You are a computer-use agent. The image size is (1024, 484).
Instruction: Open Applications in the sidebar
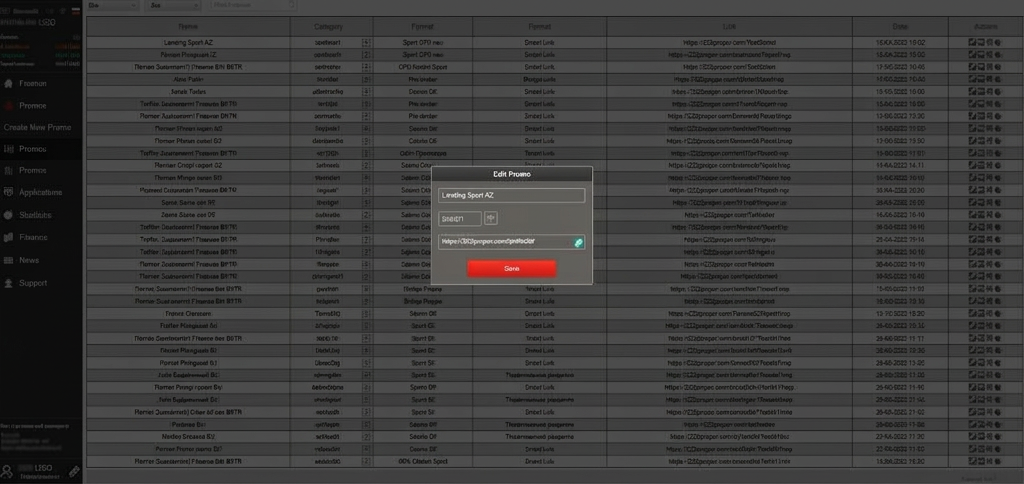point(40,193)
